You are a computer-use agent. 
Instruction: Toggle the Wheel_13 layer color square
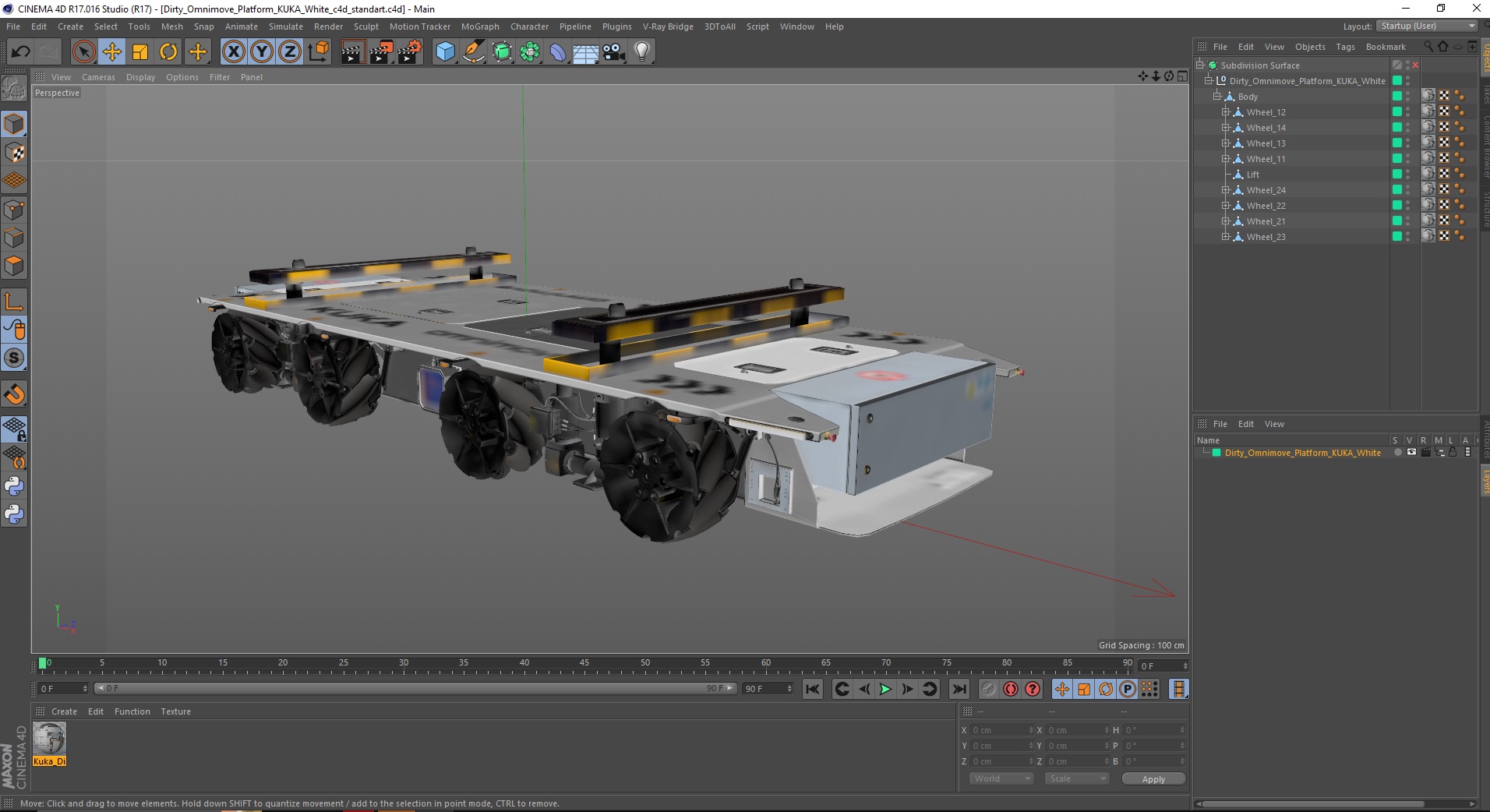(1397, 143)
